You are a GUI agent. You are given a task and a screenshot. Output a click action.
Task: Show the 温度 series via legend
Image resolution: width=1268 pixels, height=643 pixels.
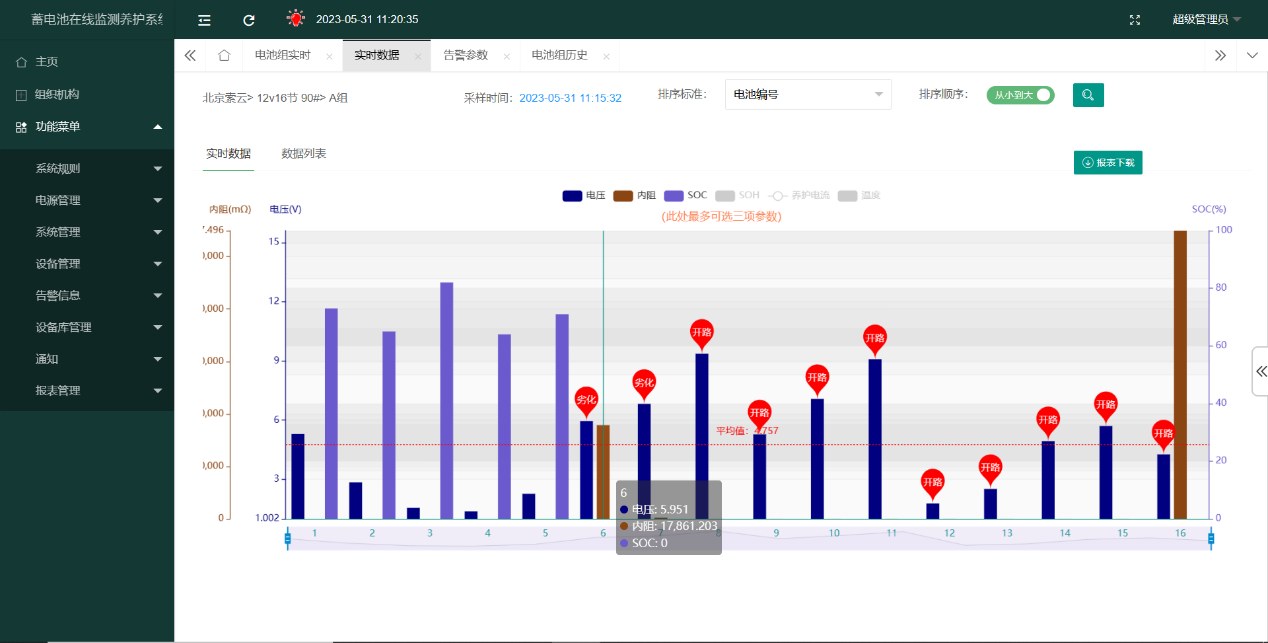coord(859,196)
